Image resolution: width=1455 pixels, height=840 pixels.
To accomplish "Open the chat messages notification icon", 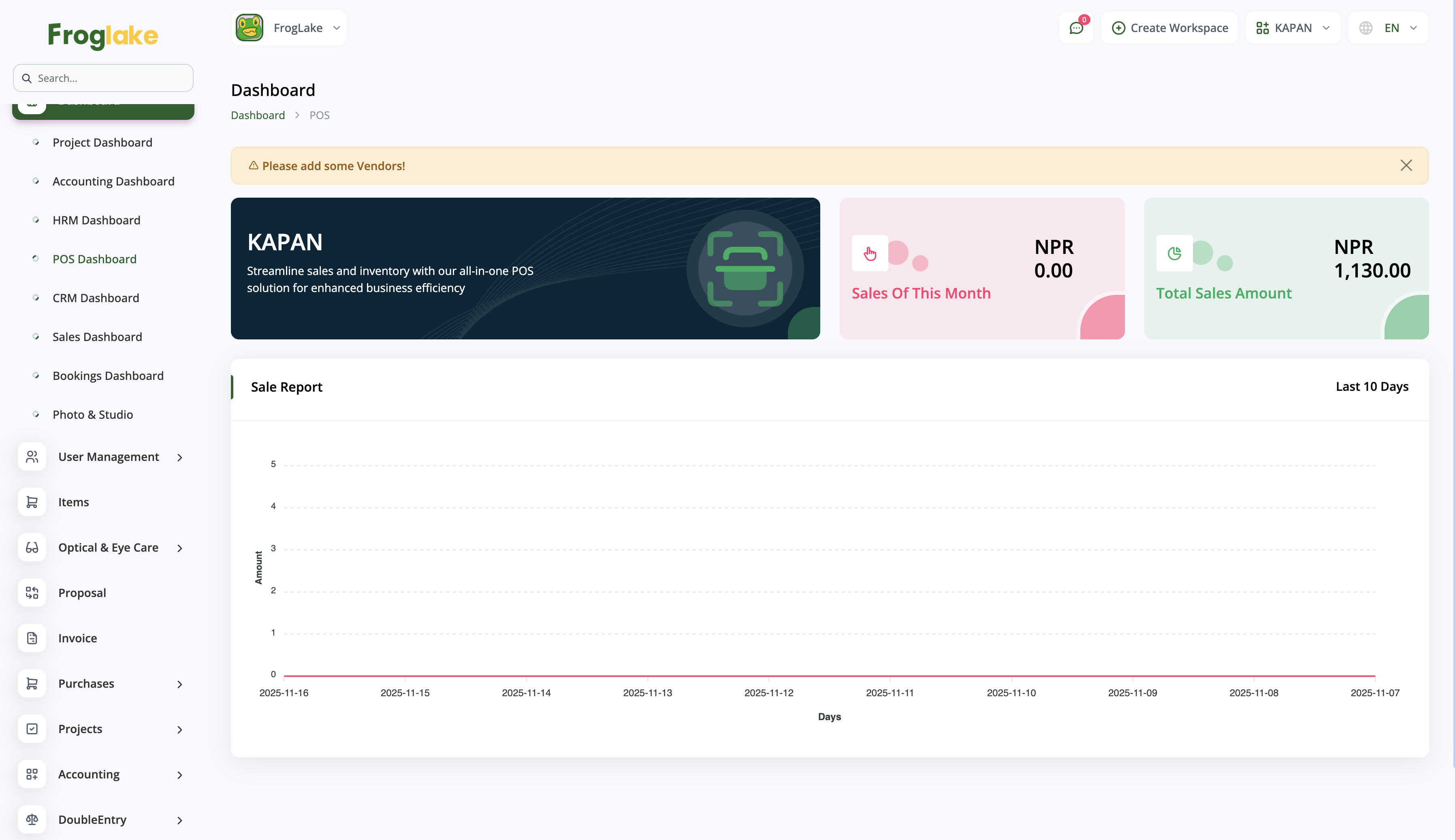I will tap(1076, 28).
